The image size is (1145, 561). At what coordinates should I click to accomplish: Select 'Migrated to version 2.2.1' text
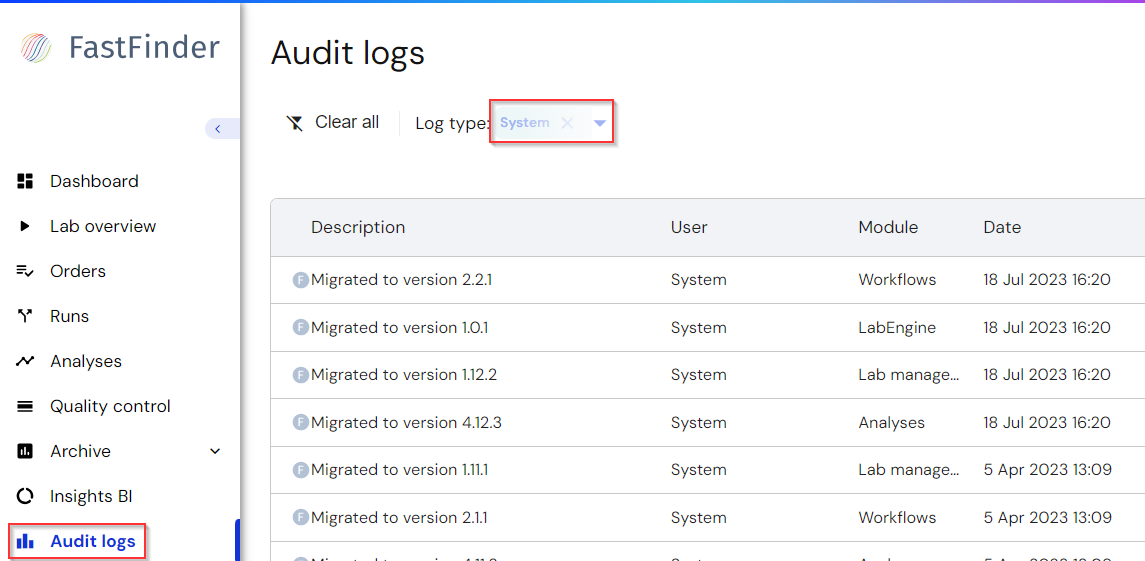coord(402,280)
